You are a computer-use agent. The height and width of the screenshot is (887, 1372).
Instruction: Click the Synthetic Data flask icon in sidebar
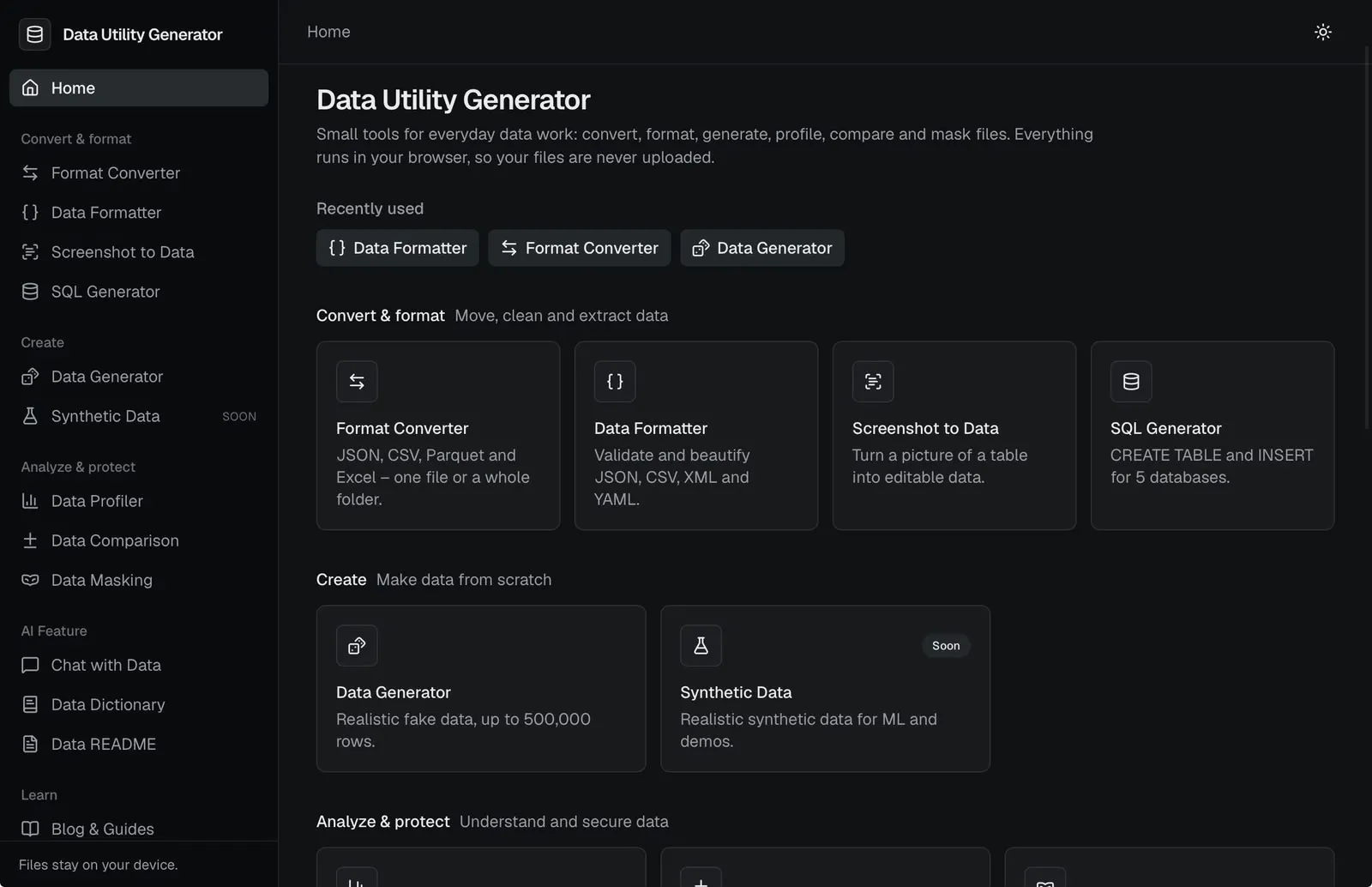click(x=30, y=415)
